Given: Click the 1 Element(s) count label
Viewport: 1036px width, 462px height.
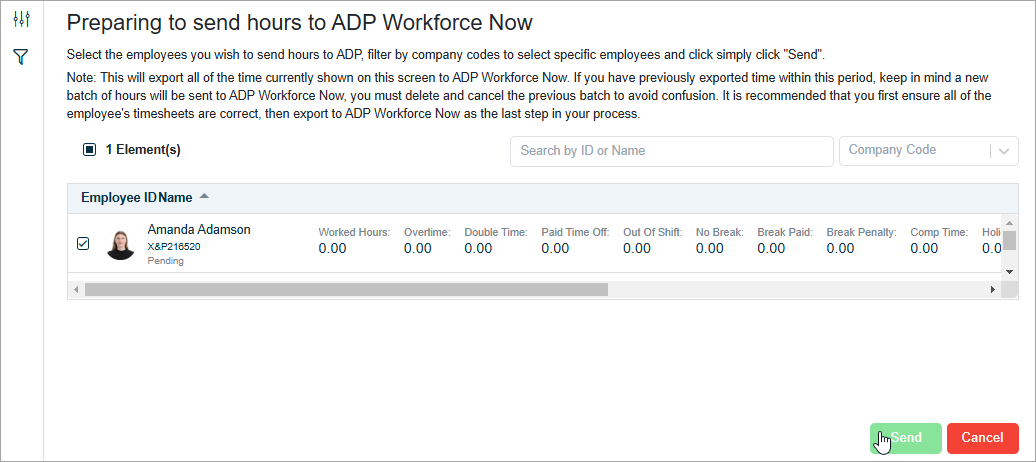Looking at the screenshot, I should (143, 150).
